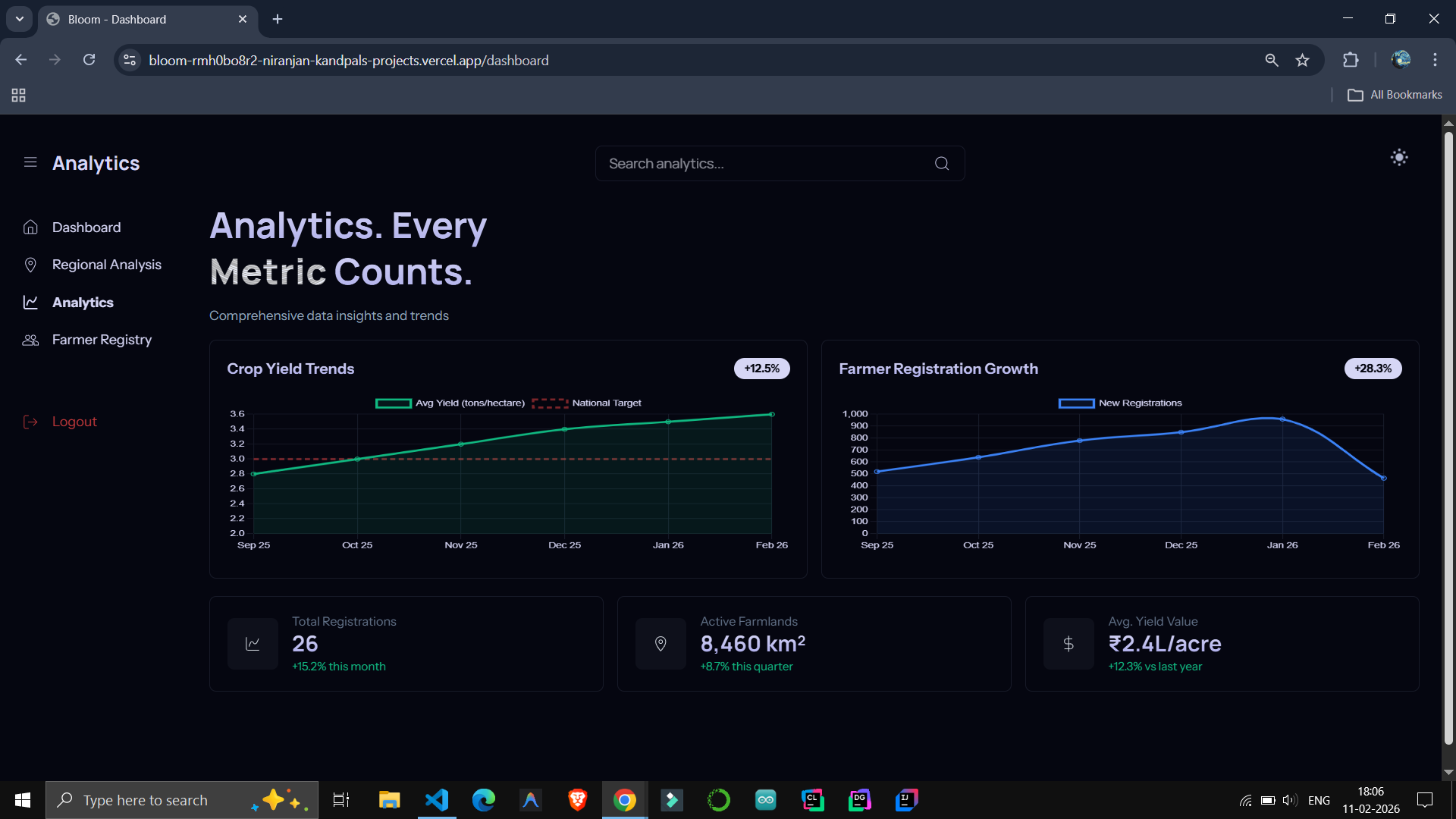Open Visual Studio Code from taskbar

(437, 800)
